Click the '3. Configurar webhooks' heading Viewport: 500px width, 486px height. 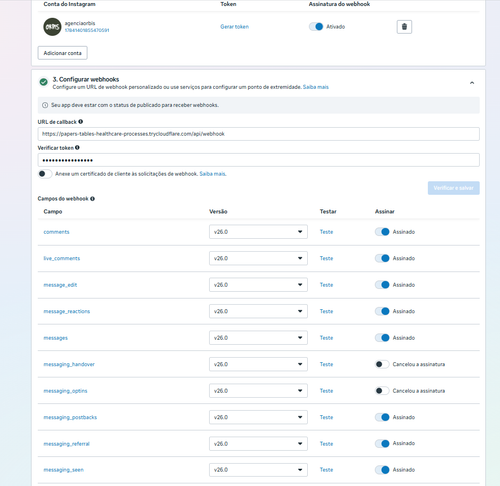point(86,79)
